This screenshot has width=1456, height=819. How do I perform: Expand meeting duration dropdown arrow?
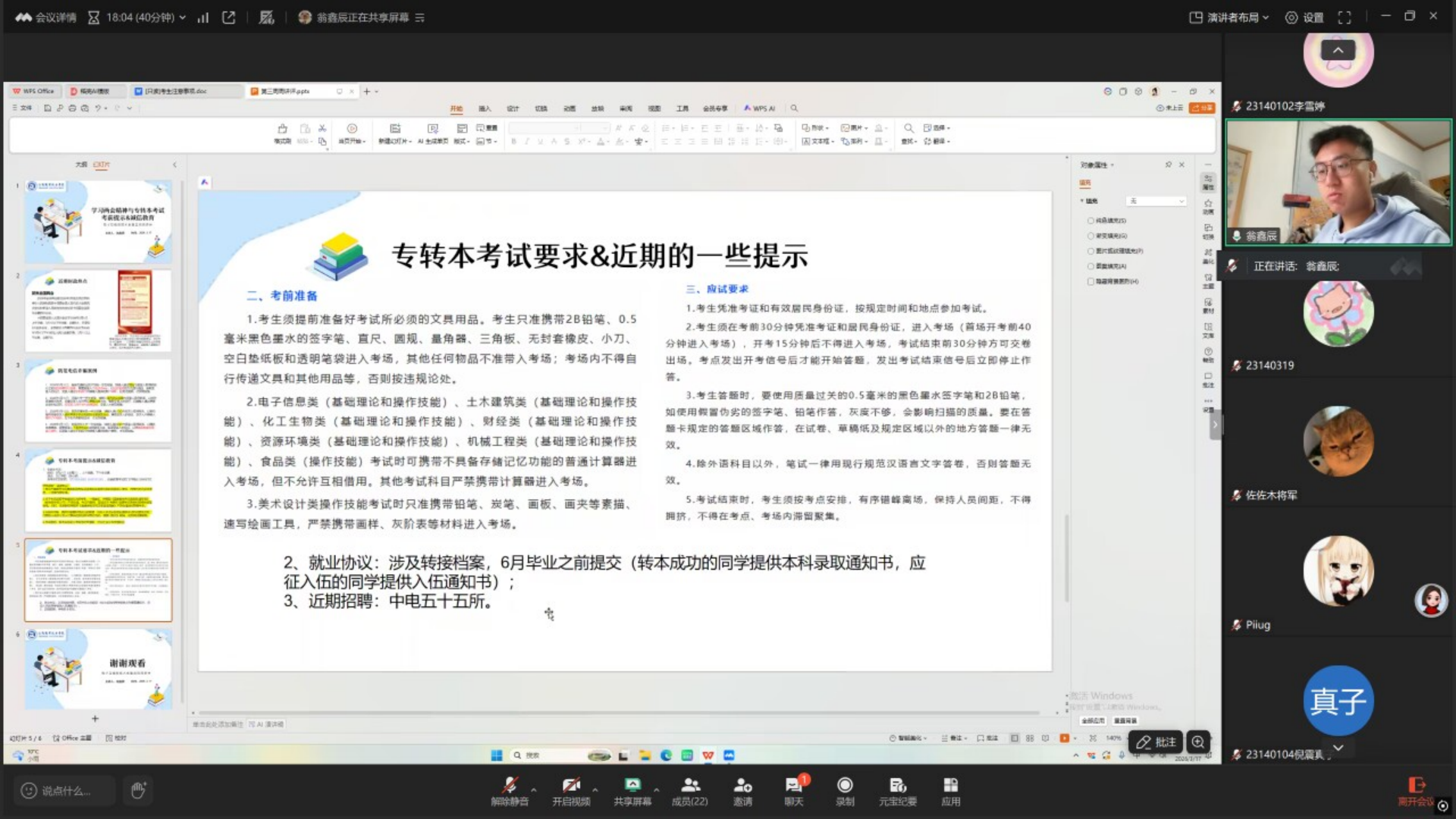[x=183, y=17]
